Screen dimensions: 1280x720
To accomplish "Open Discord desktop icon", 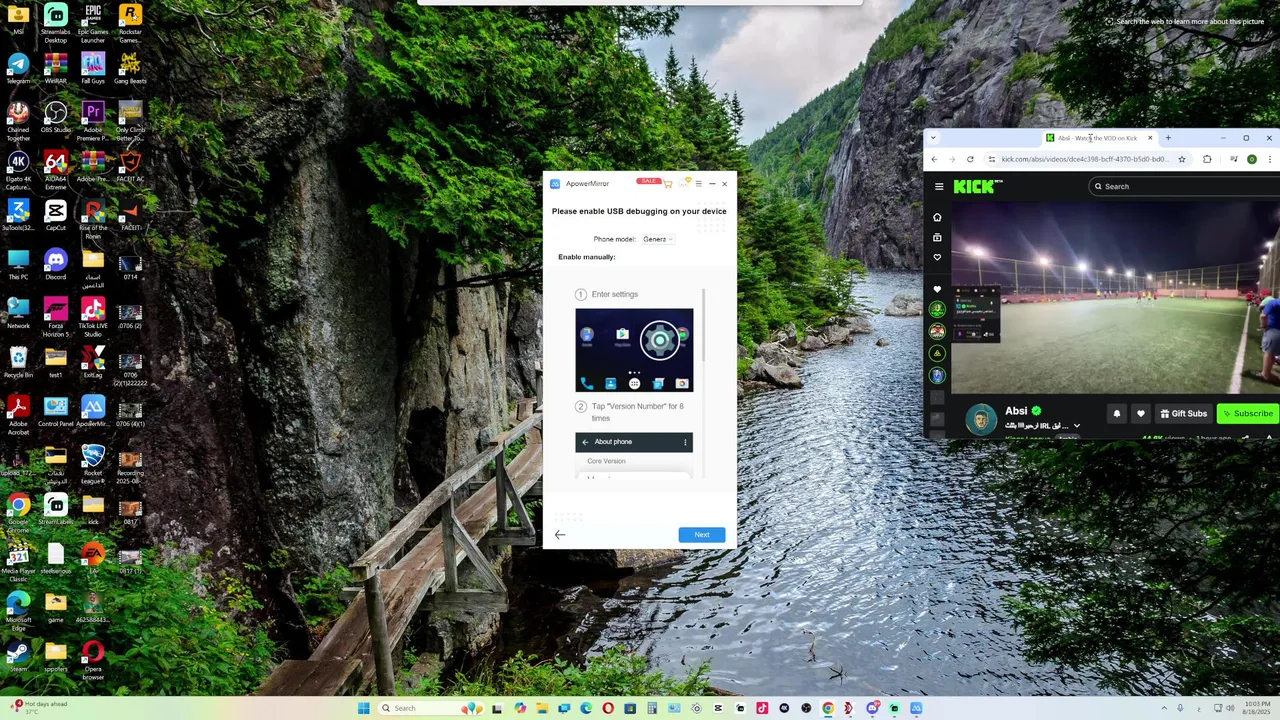I will tap(55, 265).
